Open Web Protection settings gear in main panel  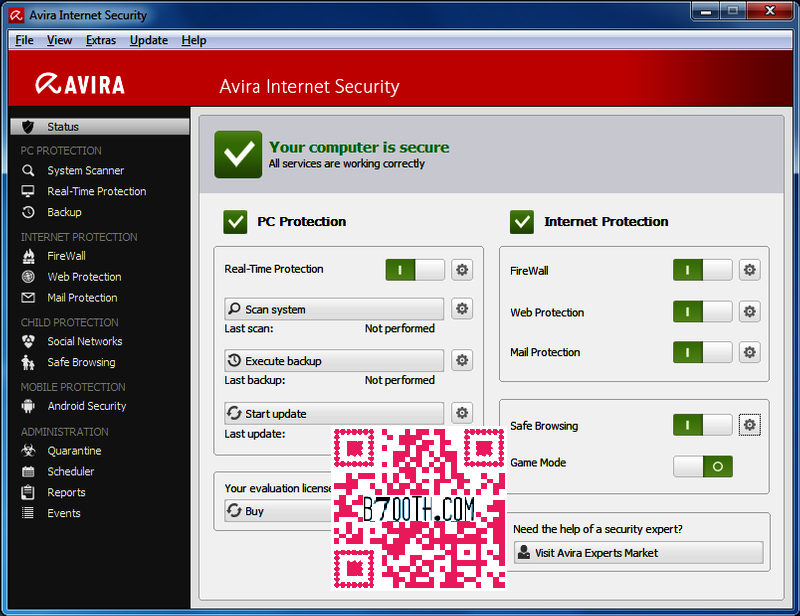(x=749, y=311)
